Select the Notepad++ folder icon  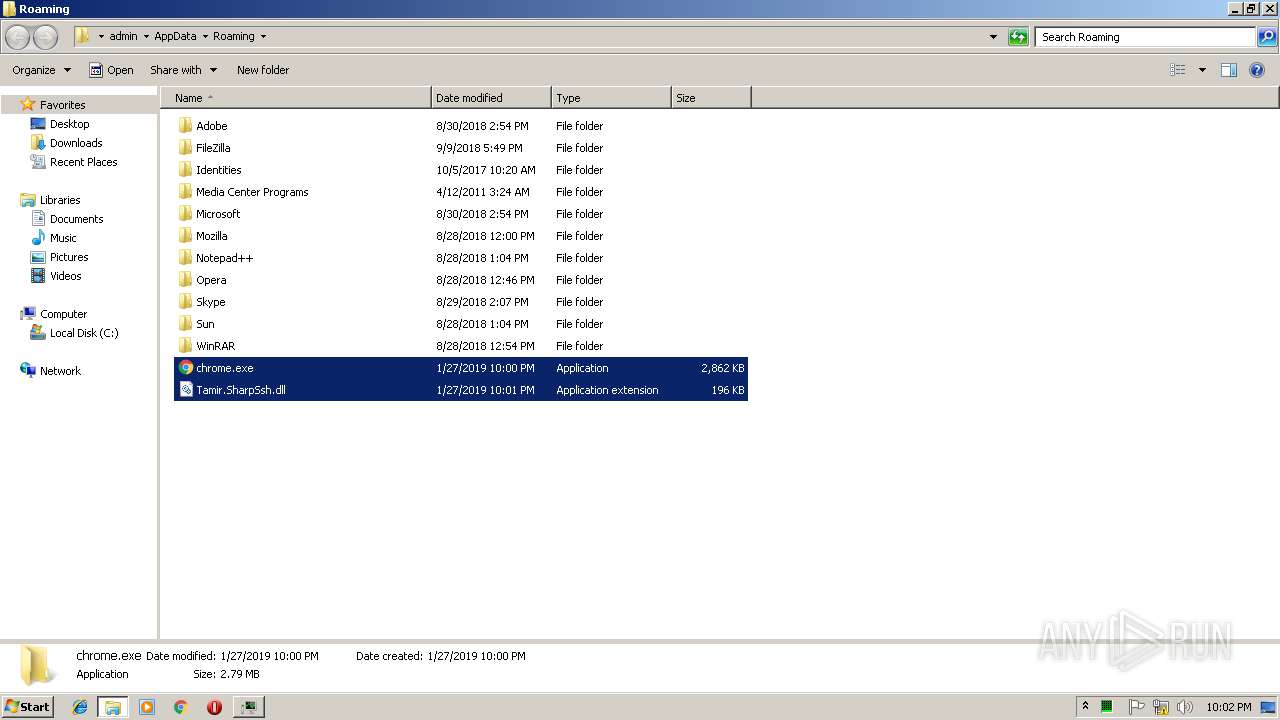(x=185, y=258)
